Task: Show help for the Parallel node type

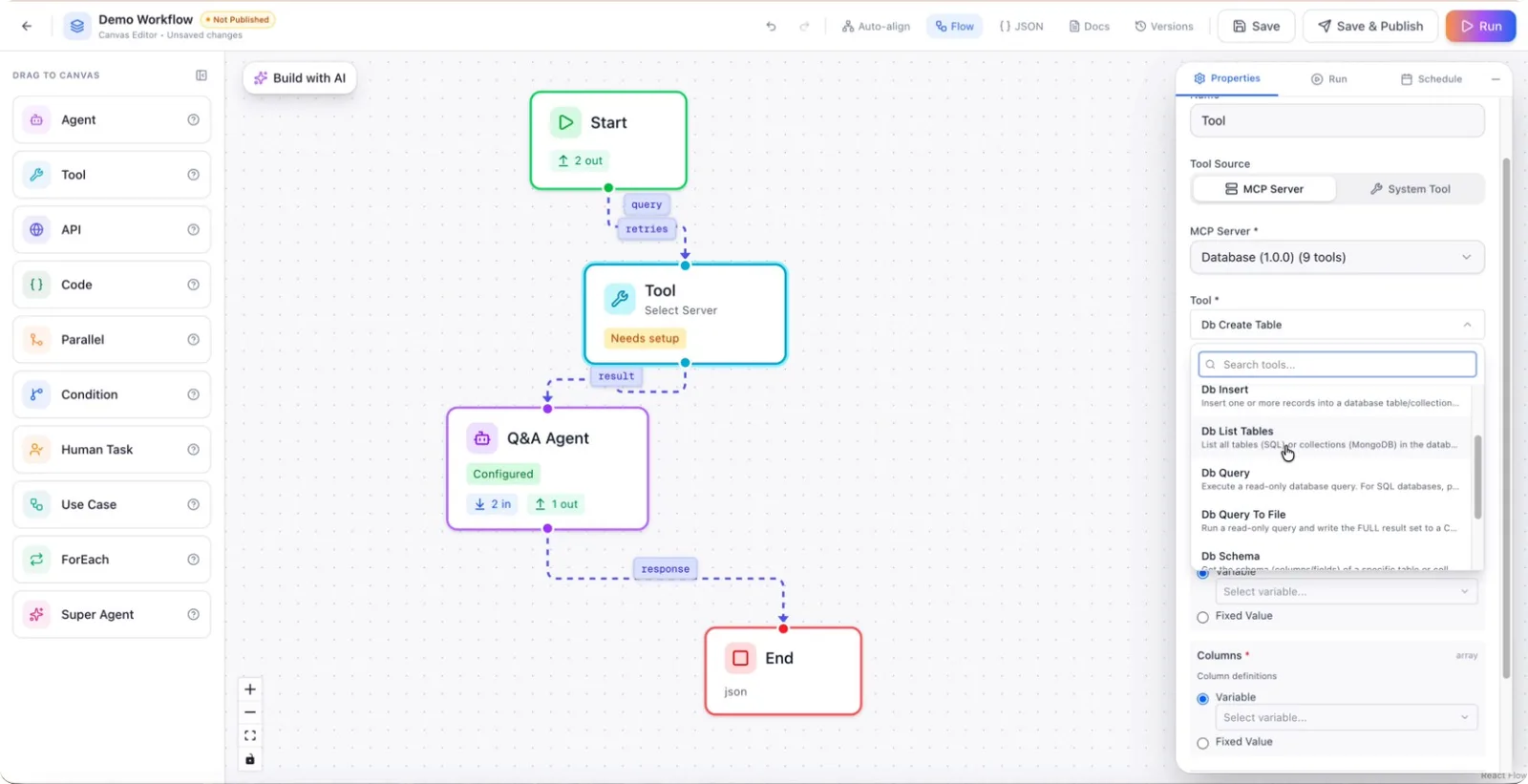Action: click(193, 340)
